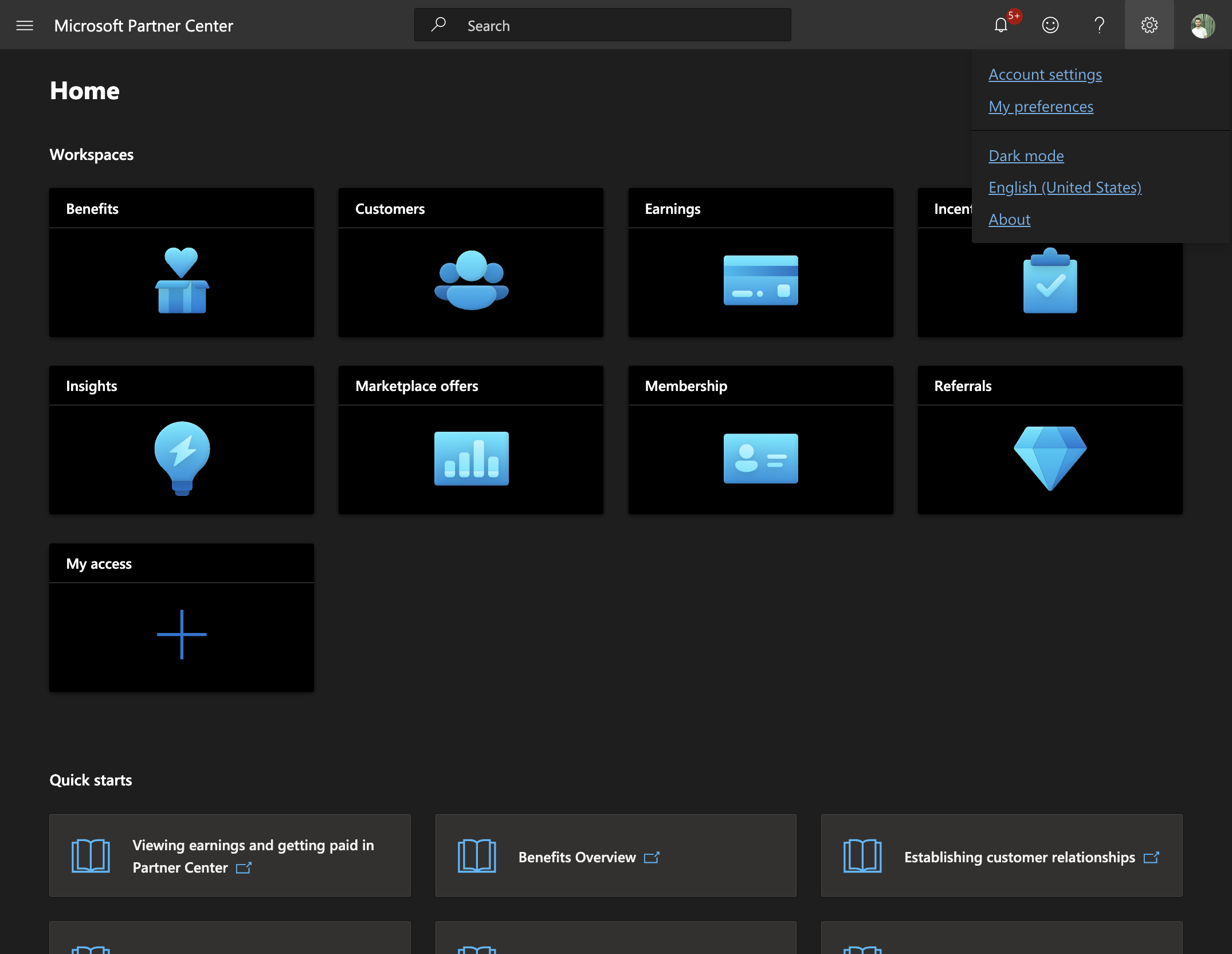Click book icon beside Establishing customer relationships
Viewport: 1232px width, 954px height.
click(862, 855)
